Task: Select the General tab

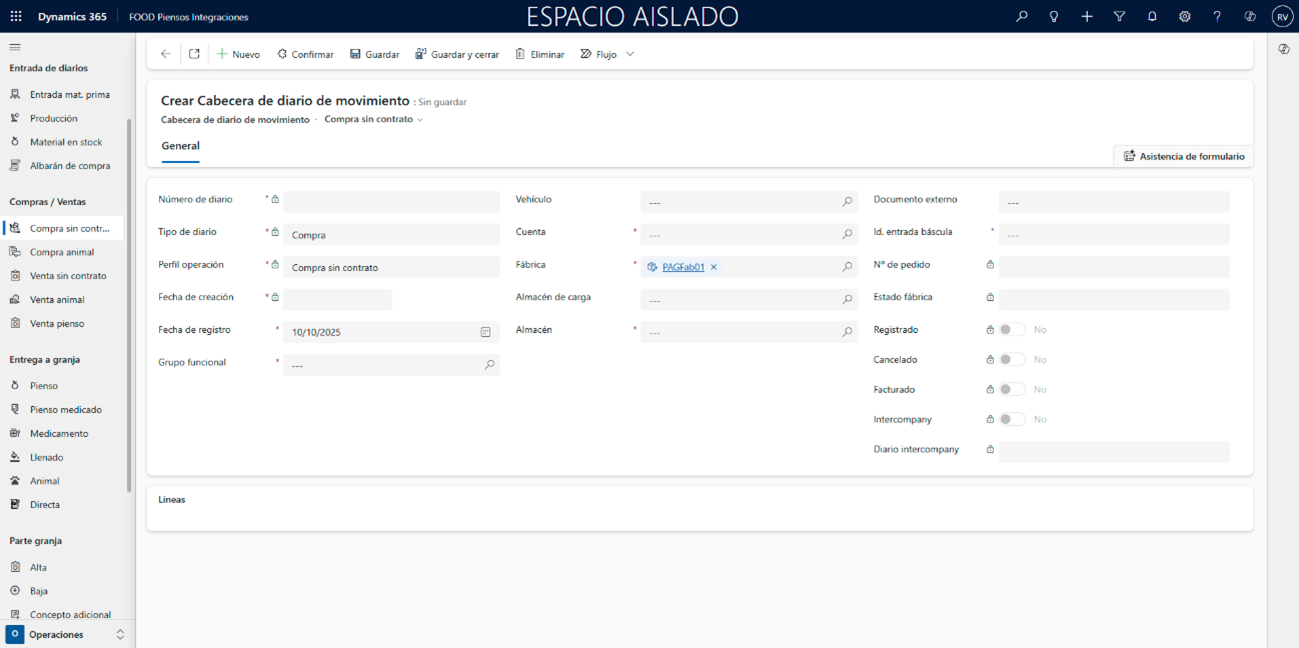Action: [x=181, y=146]
